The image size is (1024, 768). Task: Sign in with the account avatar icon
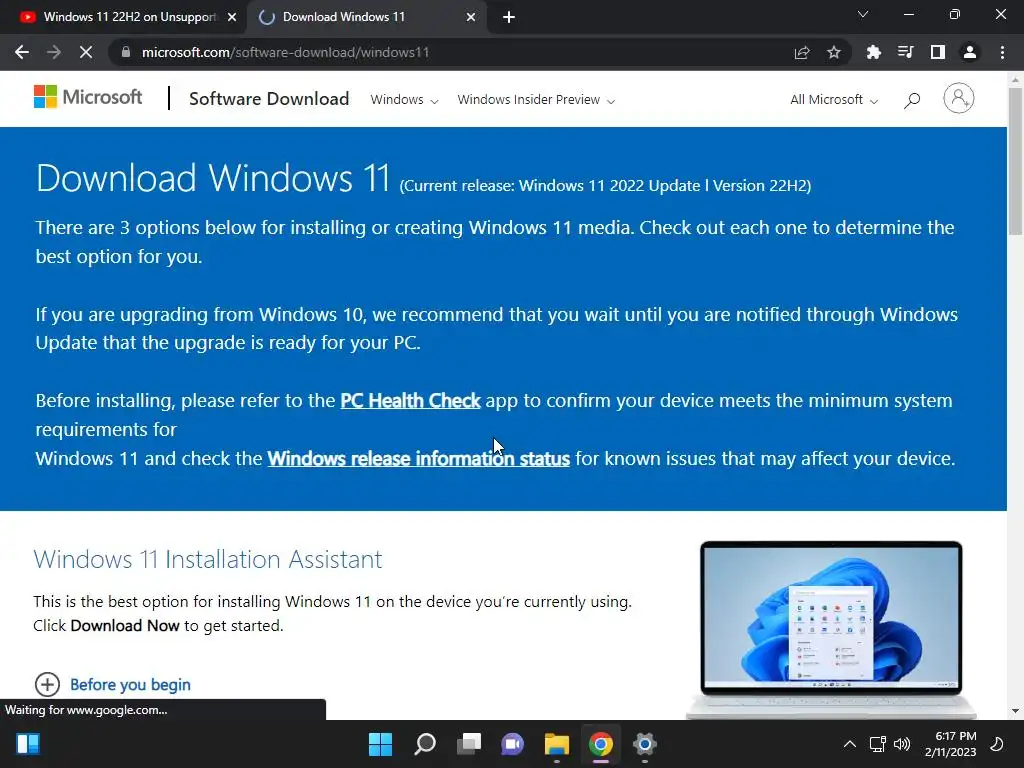(x=958, y=99)
